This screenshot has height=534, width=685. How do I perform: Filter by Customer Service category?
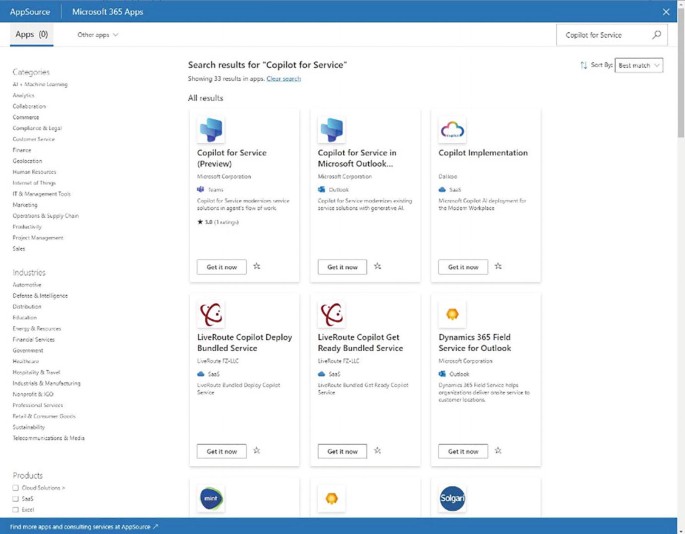click(34, 139)
